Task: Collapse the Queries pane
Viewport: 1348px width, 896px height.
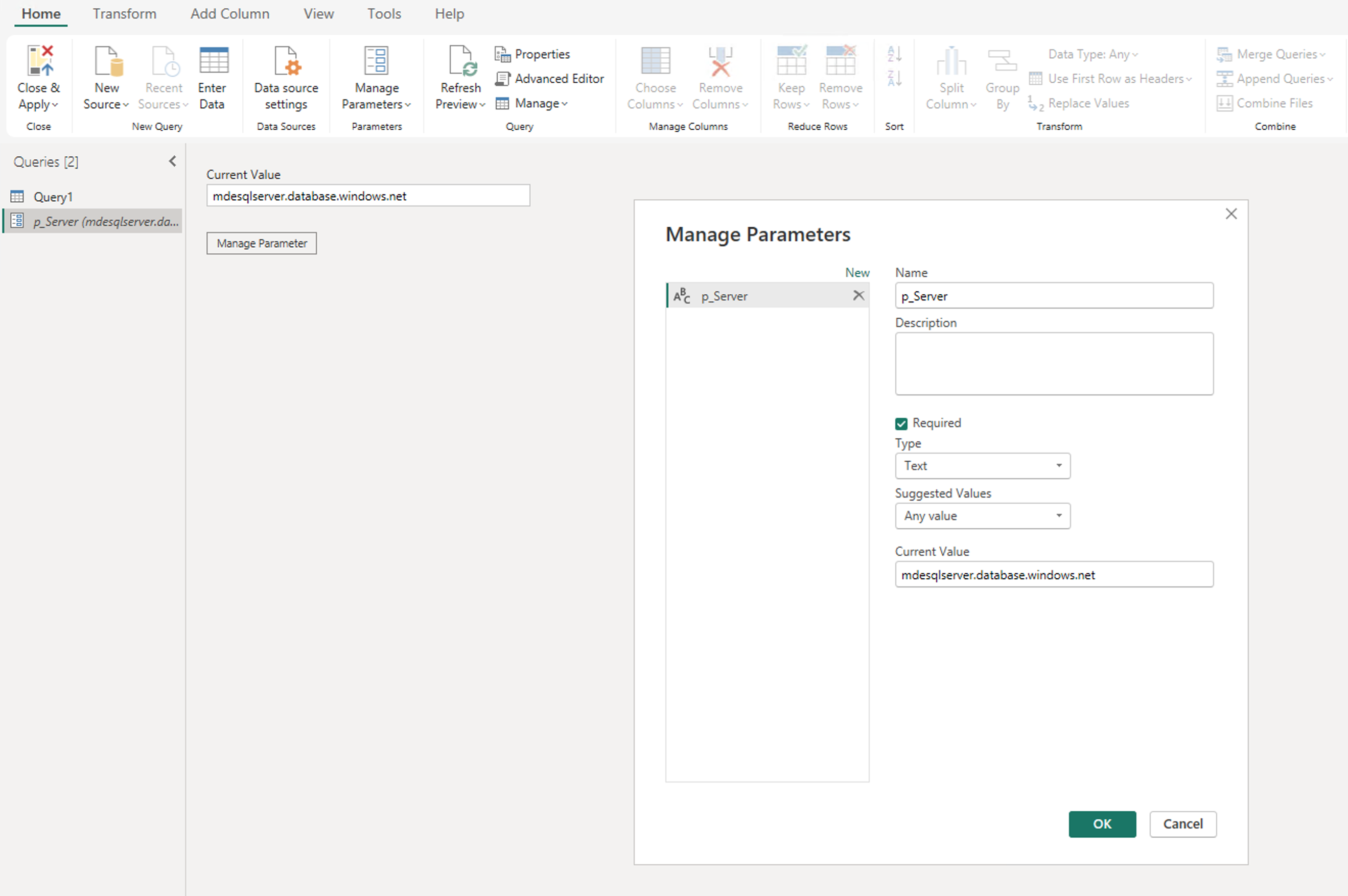Action: point(173,161)
